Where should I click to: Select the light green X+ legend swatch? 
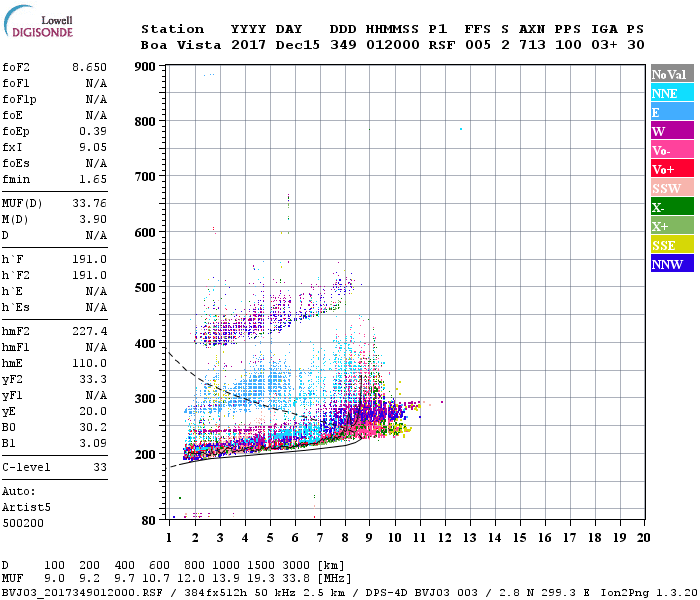coord(670,226)
